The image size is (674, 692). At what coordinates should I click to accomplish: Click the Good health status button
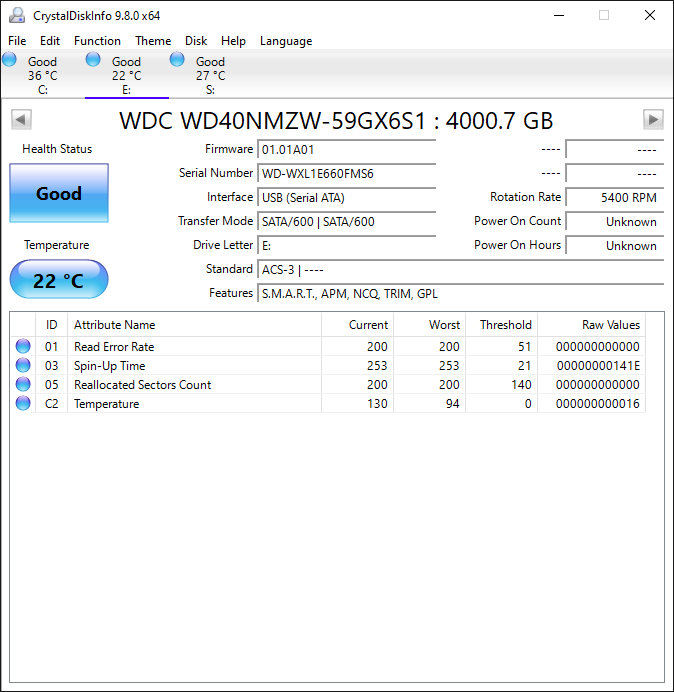59,193
